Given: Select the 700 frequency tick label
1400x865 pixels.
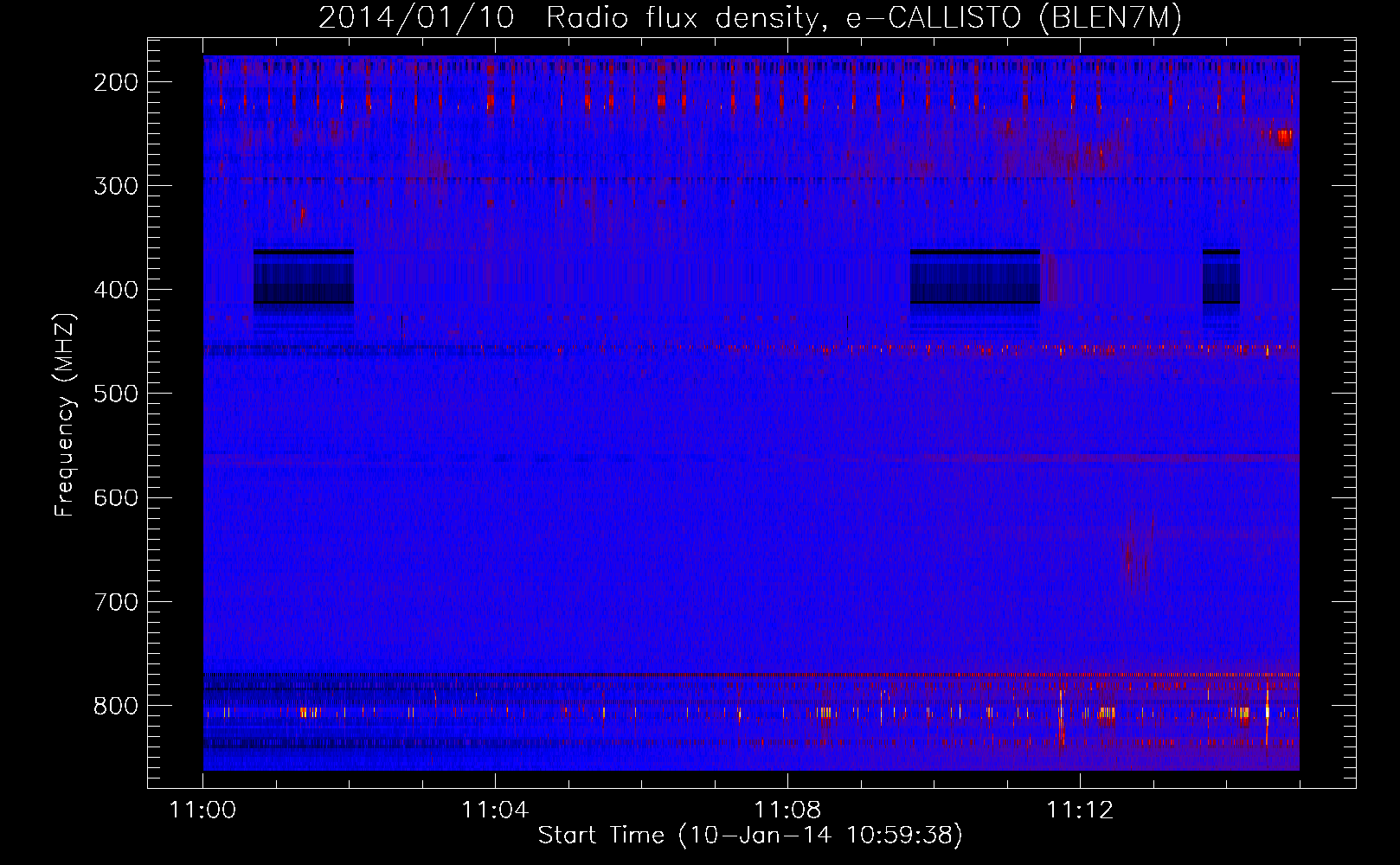Looking at the screenshot, I should click(115, 601).
